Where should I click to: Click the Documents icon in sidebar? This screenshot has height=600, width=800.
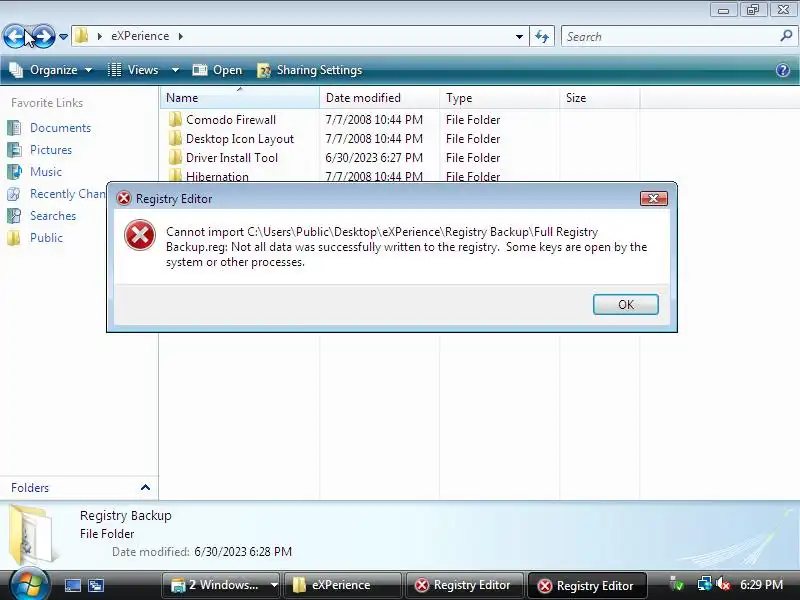point(14,128)
